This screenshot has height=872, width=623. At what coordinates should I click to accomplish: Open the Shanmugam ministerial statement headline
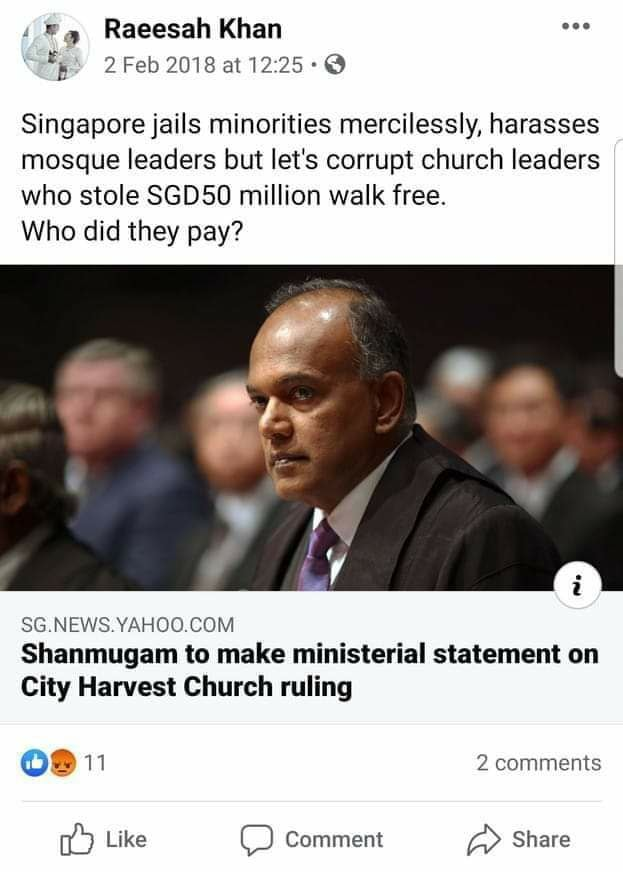coord(309,670)
